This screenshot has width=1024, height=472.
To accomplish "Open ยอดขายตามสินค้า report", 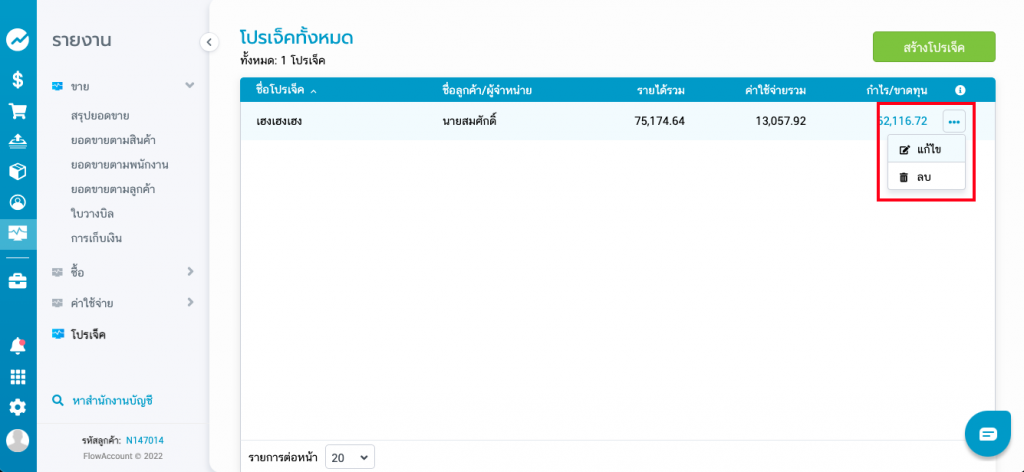I will pyautogui.click(x=113, y=140).
